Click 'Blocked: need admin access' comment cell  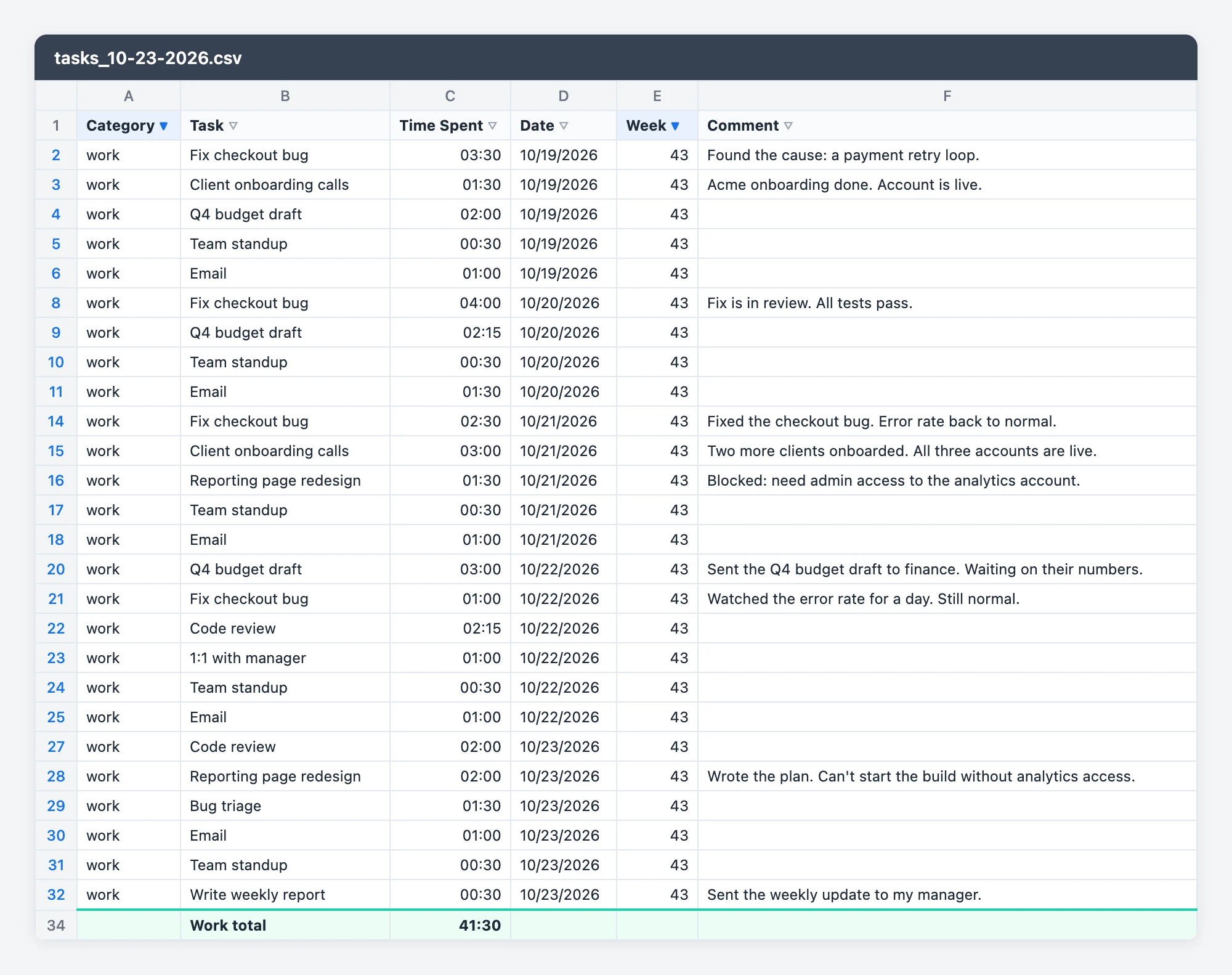click(947, 481)
